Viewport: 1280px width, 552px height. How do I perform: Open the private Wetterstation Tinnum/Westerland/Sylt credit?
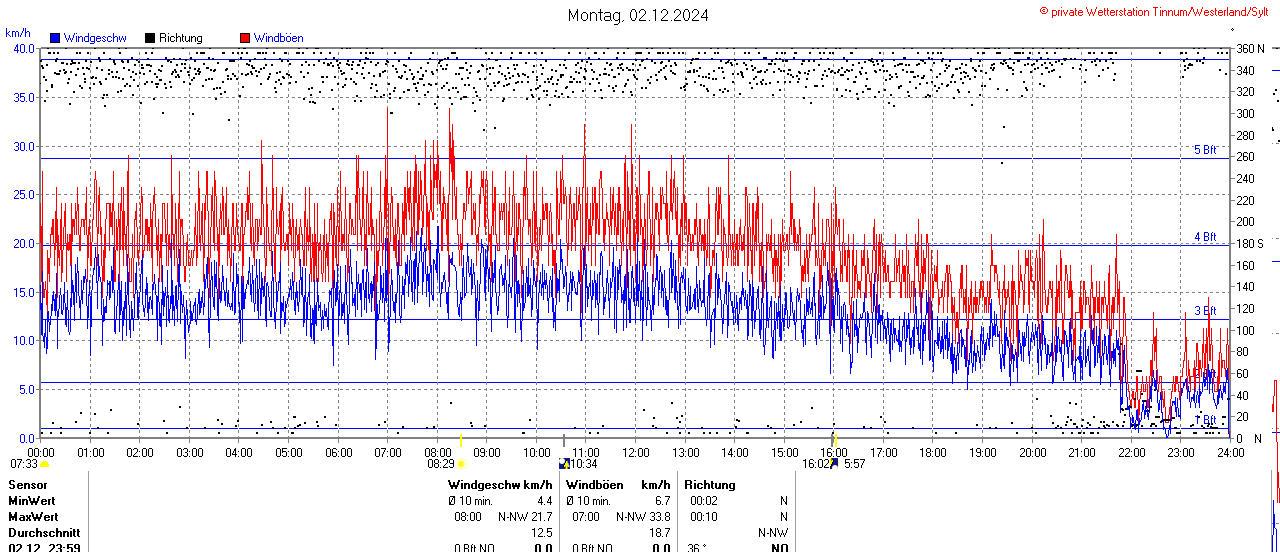[x=1154, y=11]
